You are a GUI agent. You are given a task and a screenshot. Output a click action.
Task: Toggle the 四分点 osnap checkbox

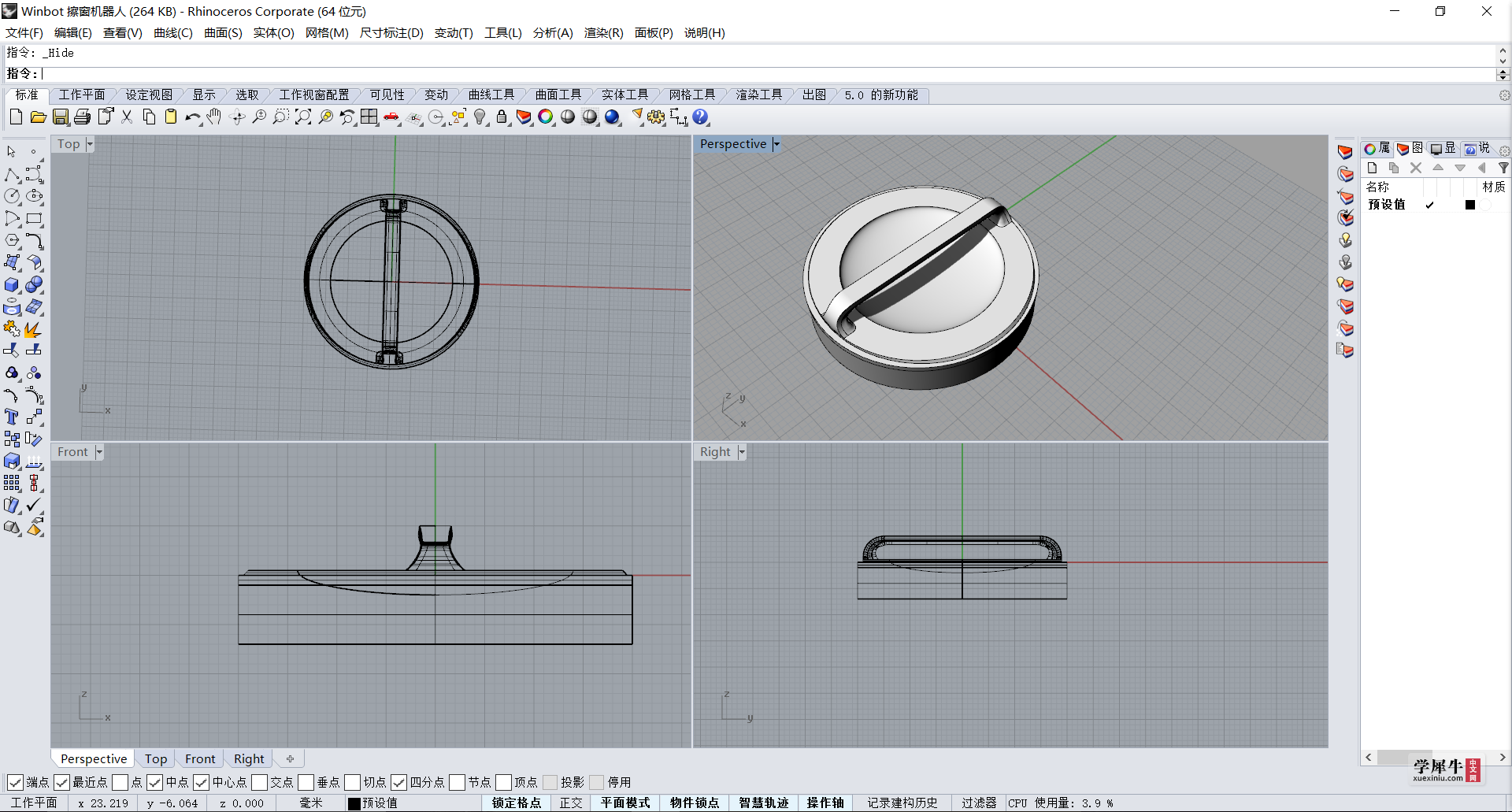398,782
